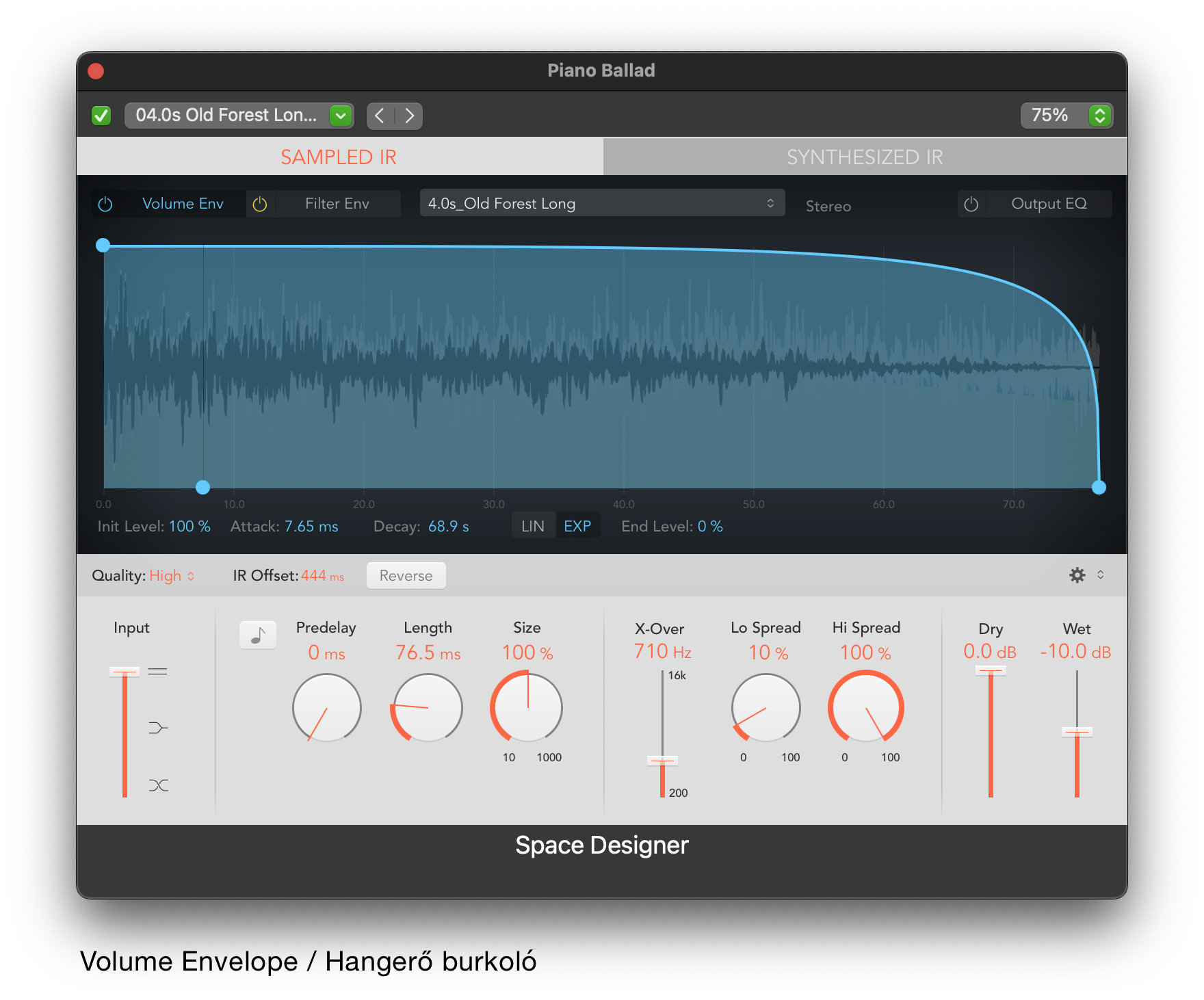Screen dimensions: 1204x1000
Task: Click the Wet -10.0 dB value
Action: [1075, 651]
